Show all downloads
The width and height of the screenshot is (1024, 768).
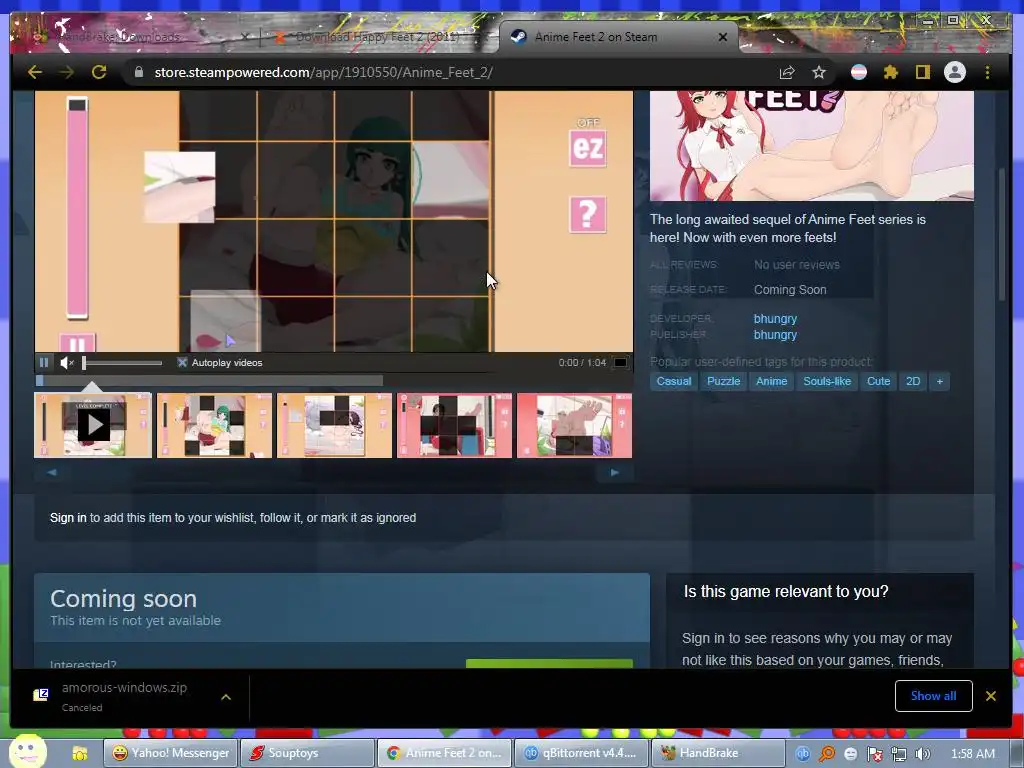point(933,696)
